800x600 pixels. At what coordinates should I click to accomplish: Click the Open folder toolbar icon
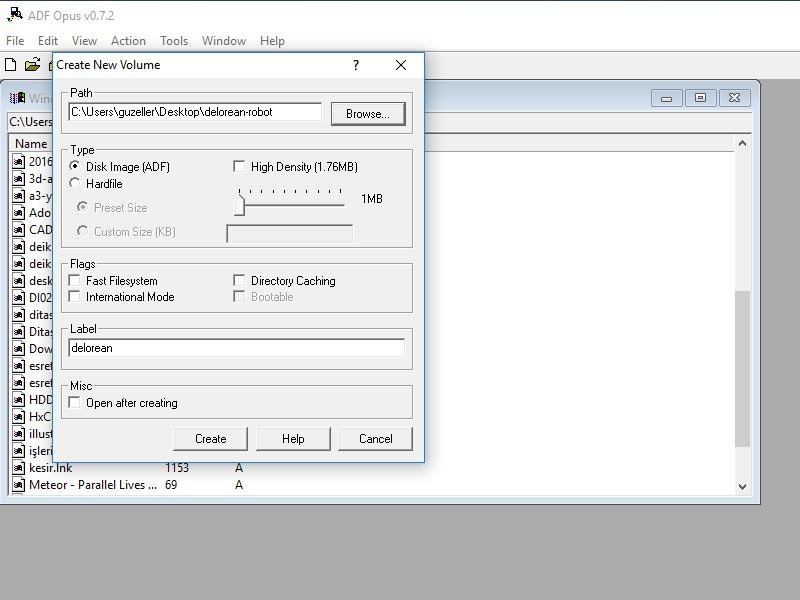[33, 65]
